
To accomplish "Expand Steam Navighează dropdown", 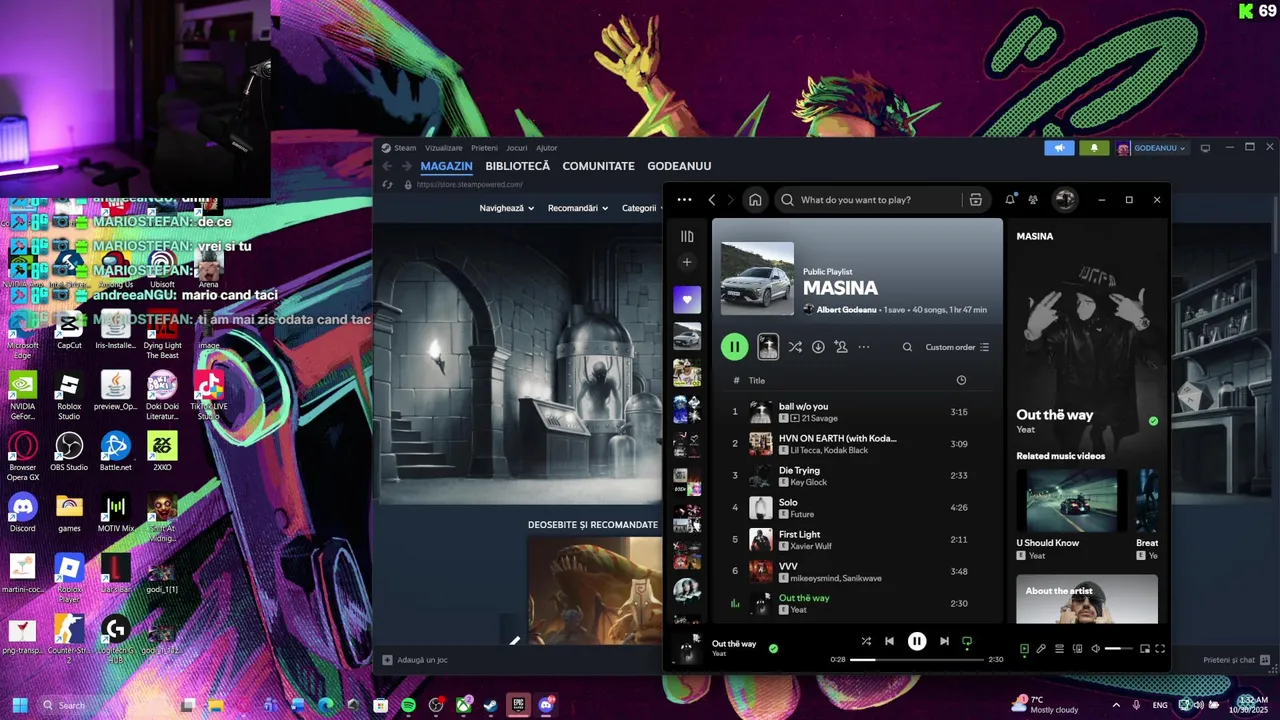I will (506, 208).
